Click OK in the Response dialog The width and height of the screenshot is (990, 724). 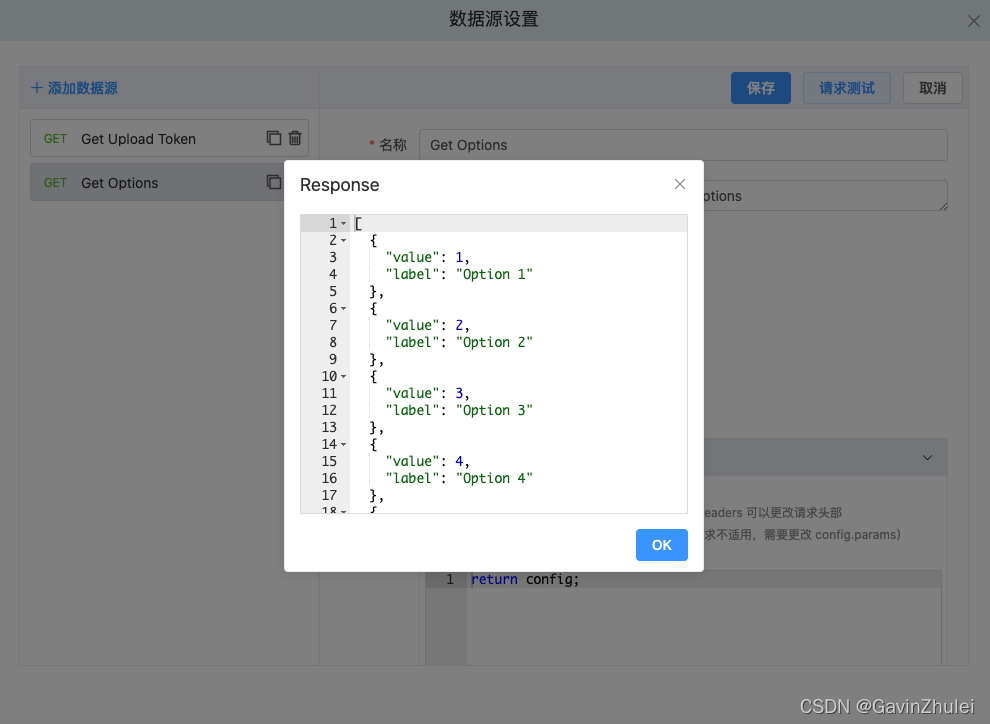661,545
